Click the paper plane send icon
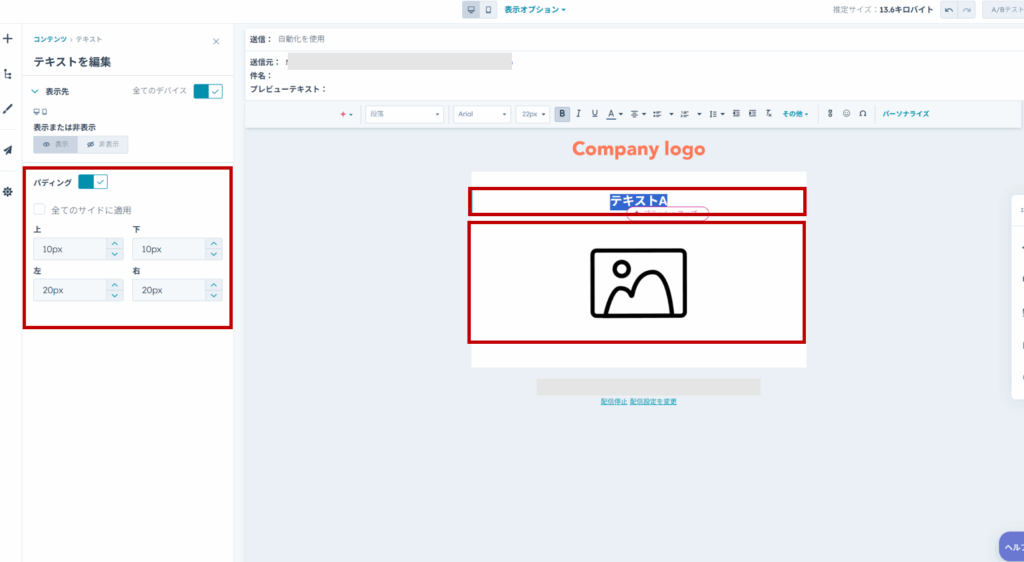 pos(8,150)
